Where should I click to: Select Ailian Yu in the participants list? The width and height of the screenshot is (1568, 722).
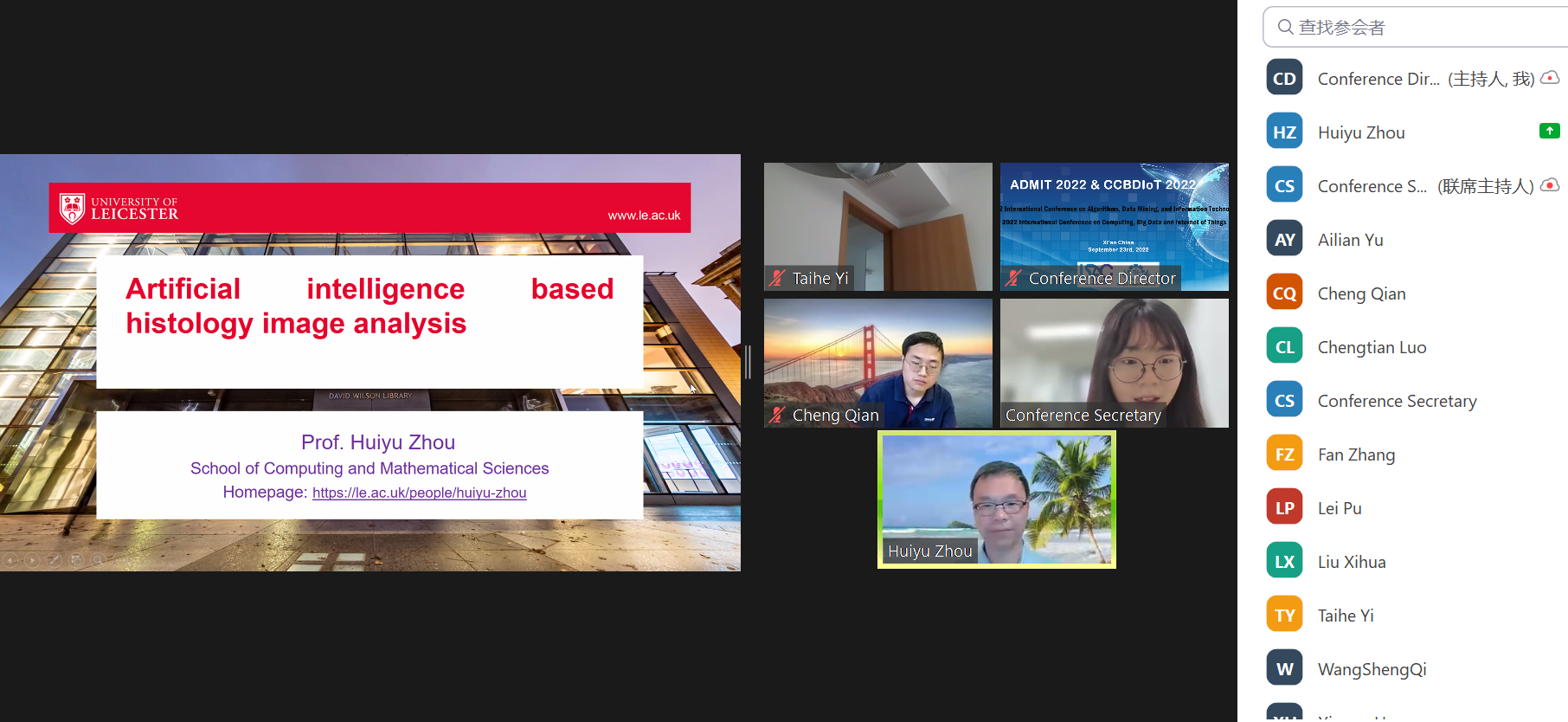(x=1350, y=240)
